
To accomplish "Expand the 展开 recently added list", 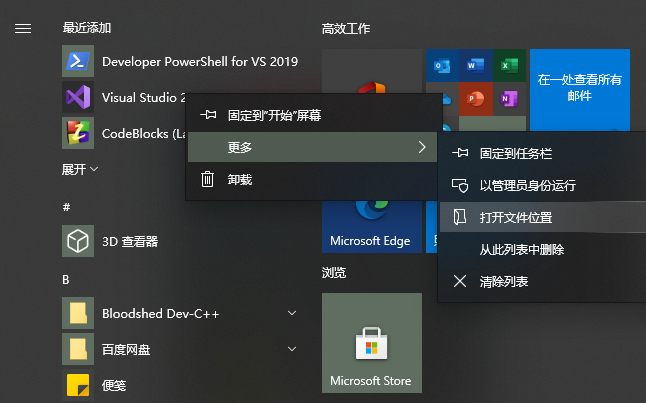I will [80, 169].
